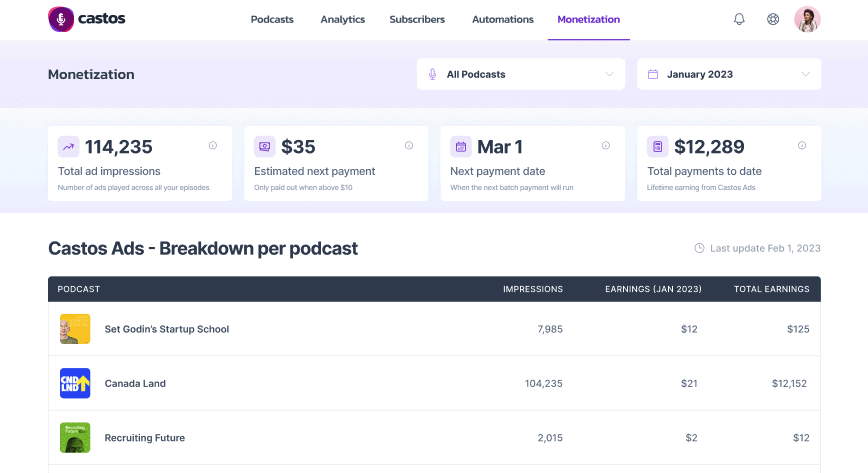Go to the Podcasts tab
Screen dimensions: 868x473
coord(272,19)
